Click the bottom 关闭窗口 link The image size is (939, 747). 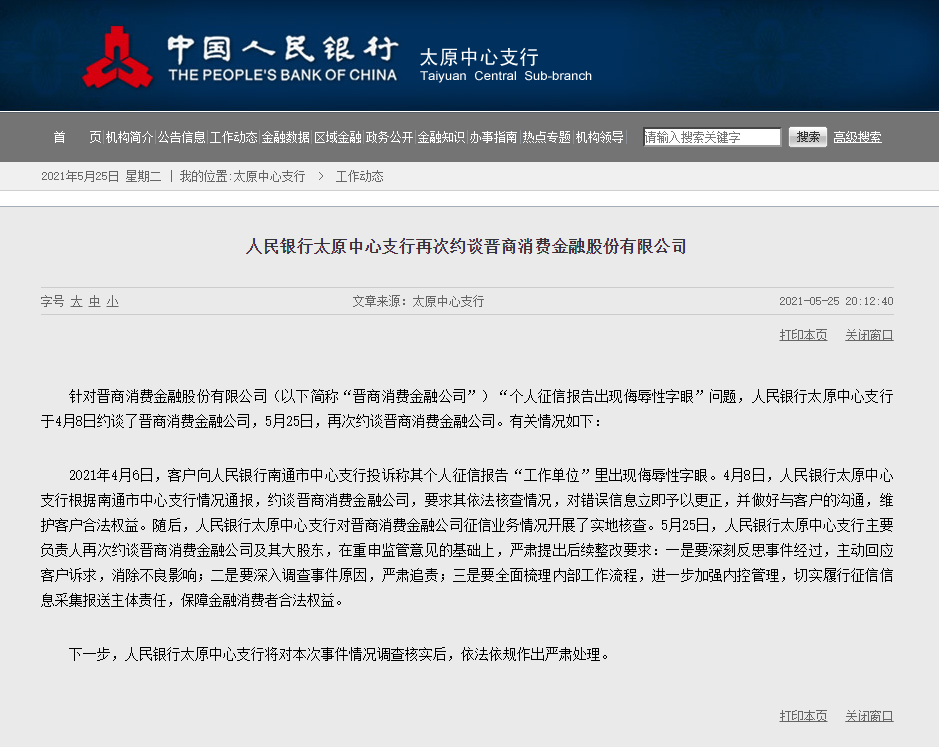(x=869, y=716)
